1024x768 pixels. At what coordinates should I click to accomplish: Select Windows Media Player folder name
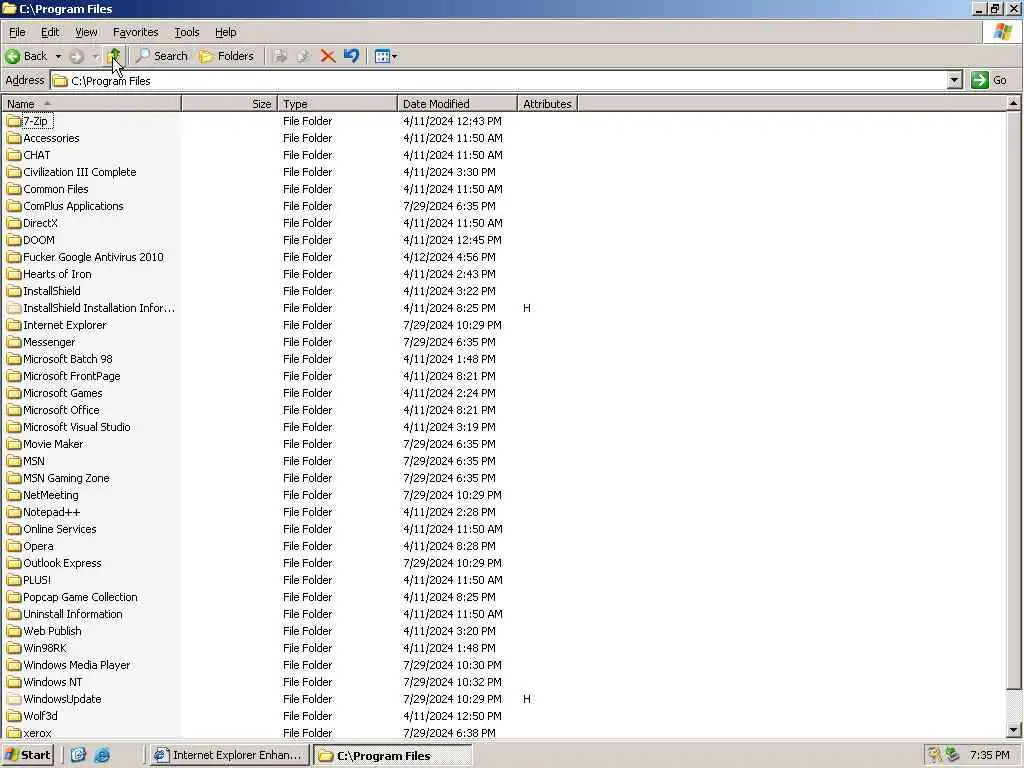click(77, 665)
